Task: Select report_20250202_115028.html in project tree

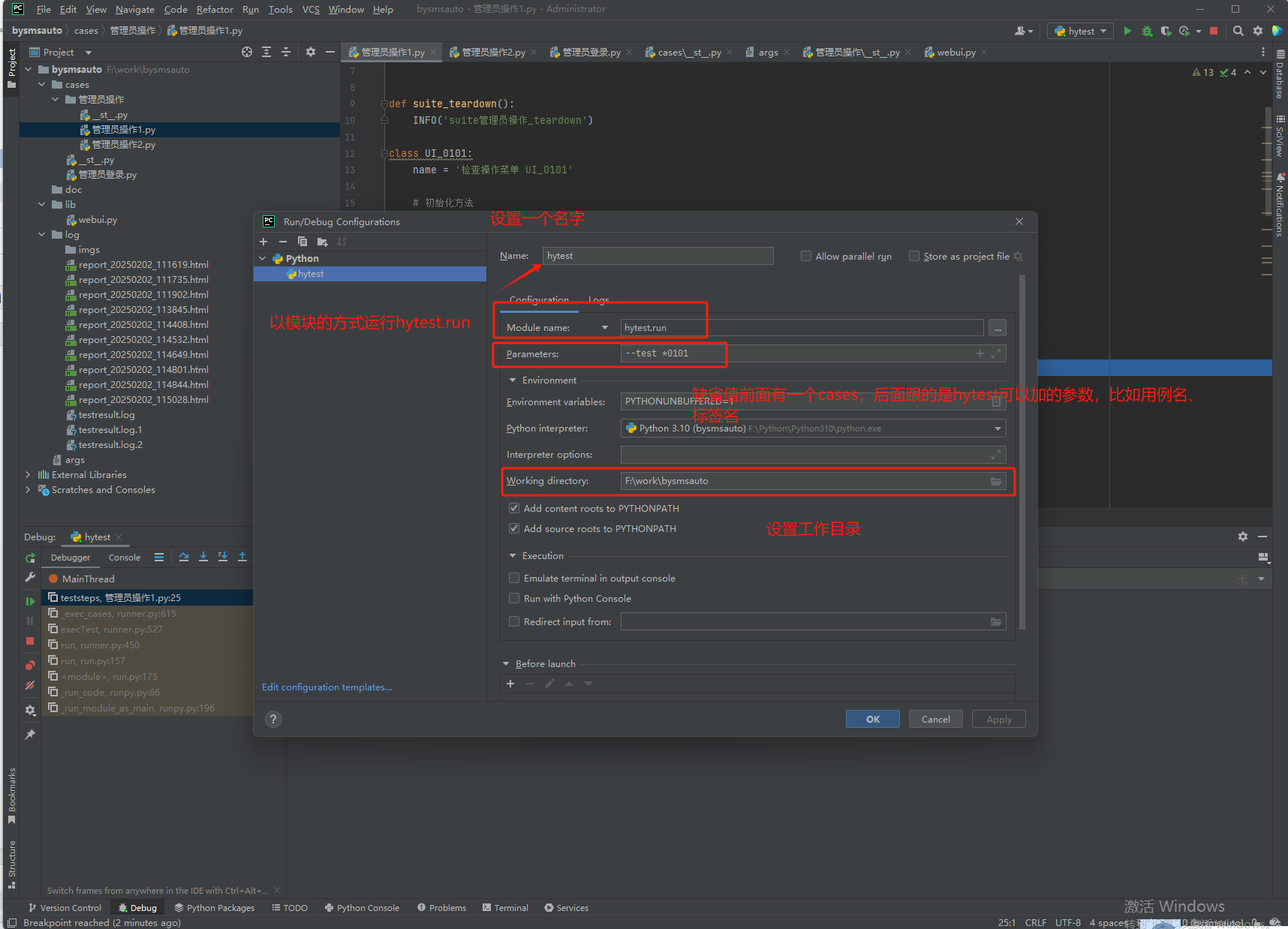Action: tap(143, 400)
